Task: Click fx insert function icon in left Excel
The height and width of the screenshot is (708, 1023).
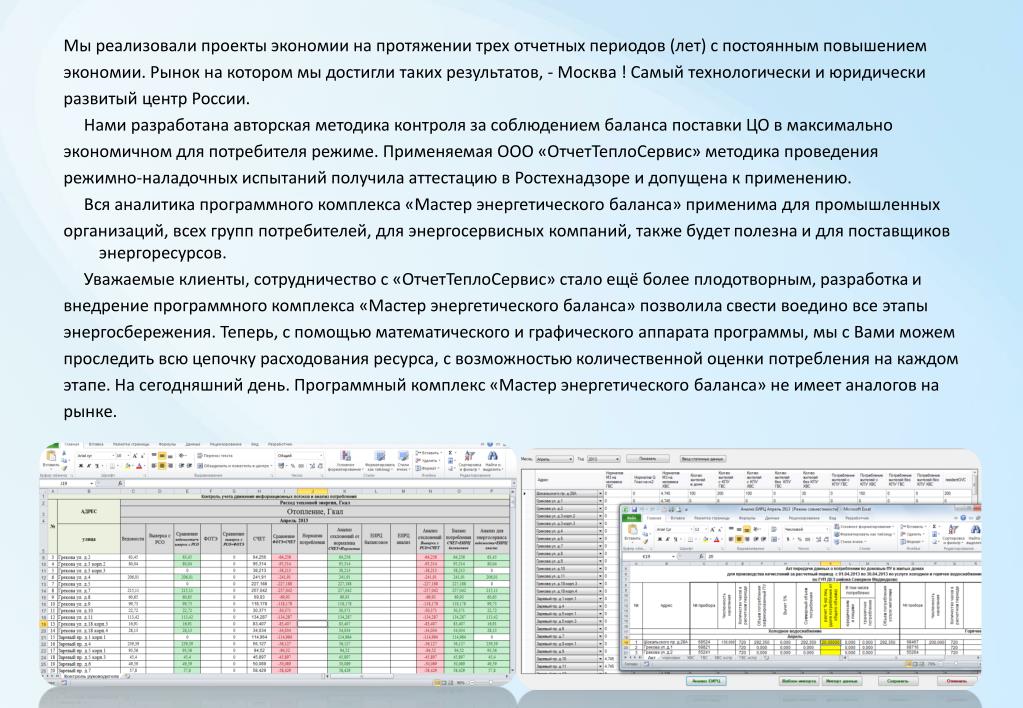Action: point(120,483)
